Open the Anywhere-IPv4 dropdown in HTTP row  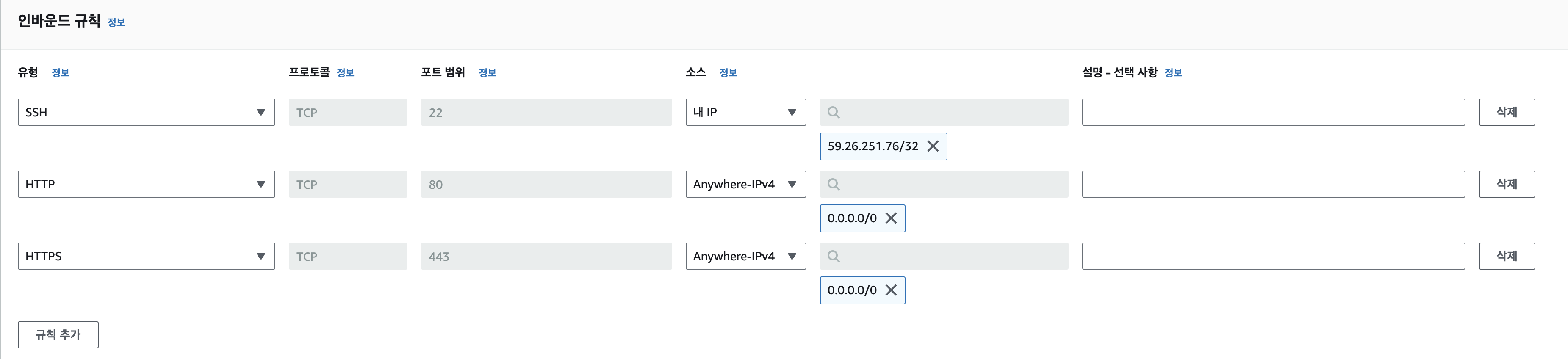[x=745, y=184]
